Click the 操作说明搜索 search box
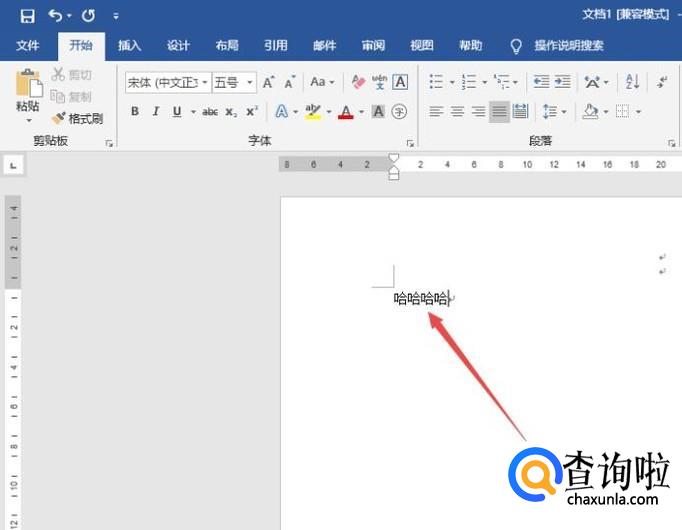This screenshot has width=682, height=530. point(568,45)
